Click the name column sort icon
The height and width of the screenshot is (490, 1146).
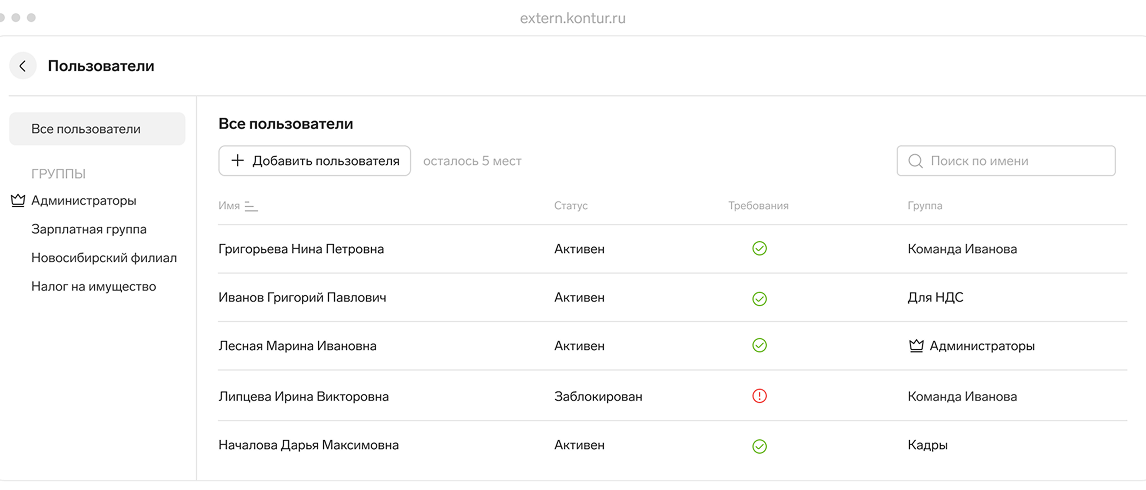coord(251,206)
